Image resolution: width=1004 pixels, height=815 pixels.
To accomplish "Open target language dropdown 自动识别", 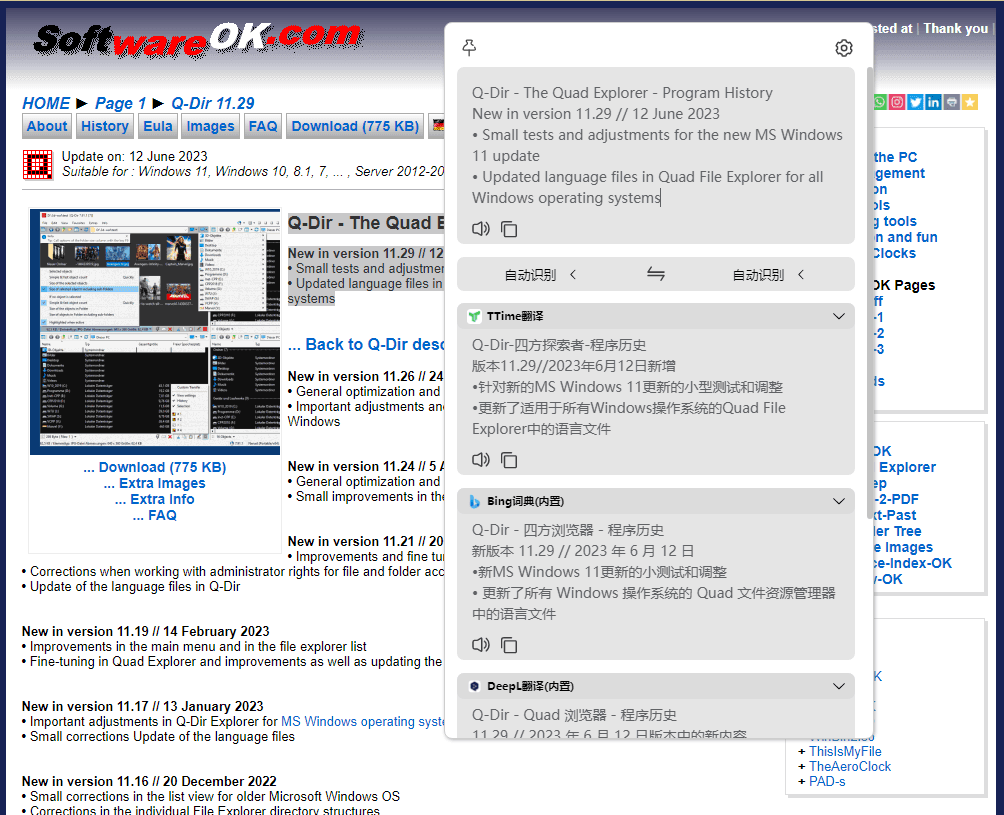I will tap(768, 275).
